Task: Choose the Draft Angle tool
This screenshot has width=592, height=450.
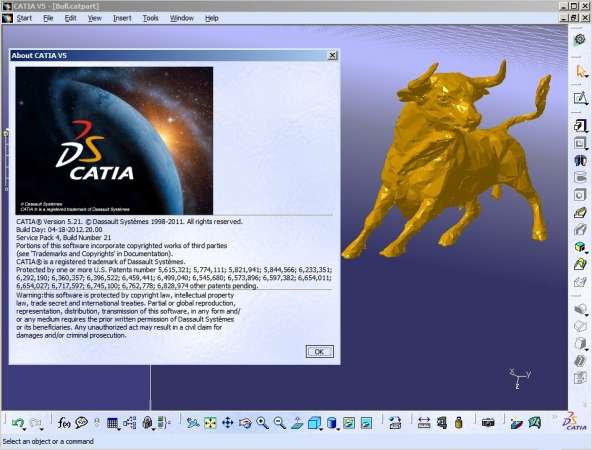Action: click(580, 344)
